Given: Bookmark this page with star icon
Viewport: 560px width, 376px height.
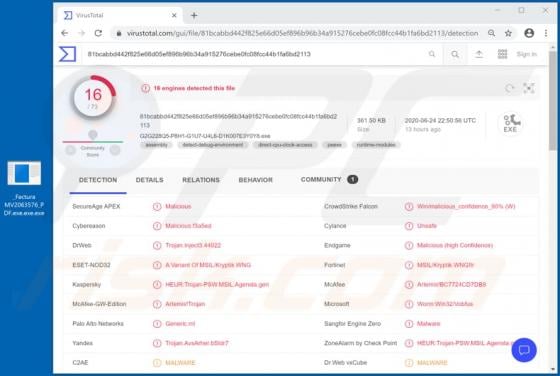Looking at the screenshot, I should (508, 33).
